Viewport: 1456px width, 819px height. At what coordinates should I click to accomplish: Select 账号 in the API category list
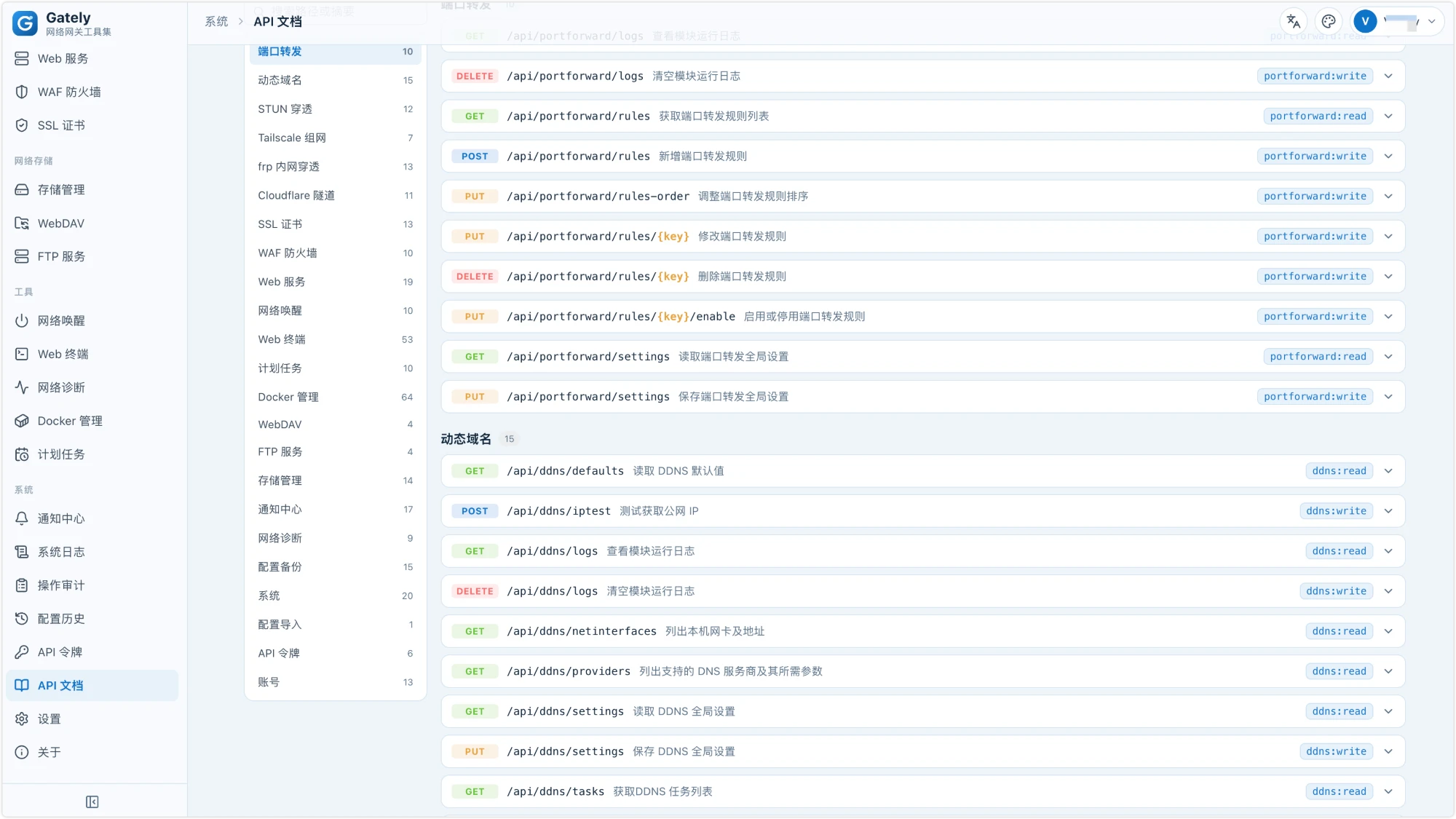(x=335, y=683)
